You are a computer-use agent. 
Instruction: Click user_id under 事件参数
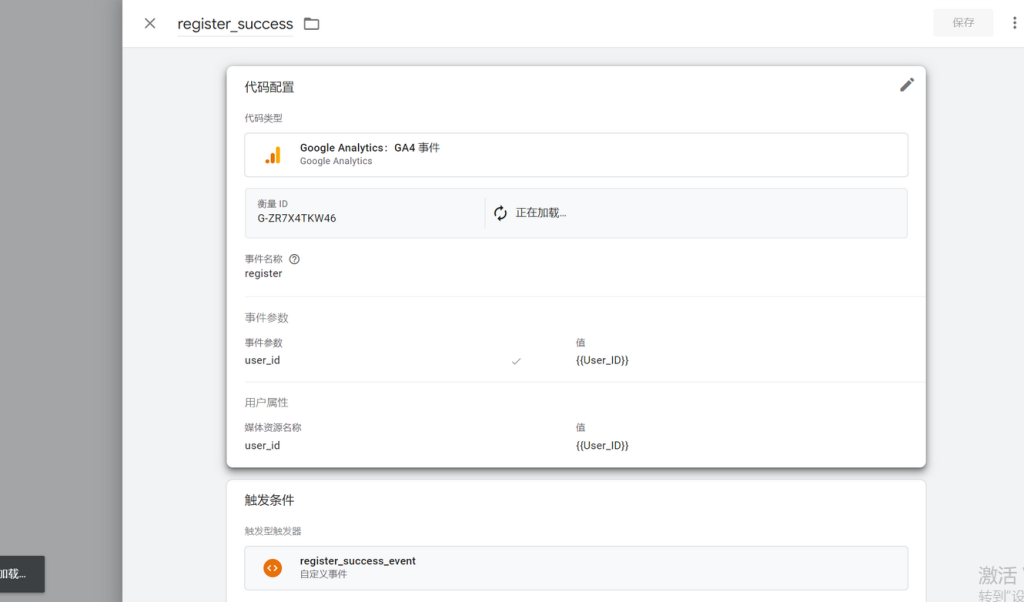263,360
